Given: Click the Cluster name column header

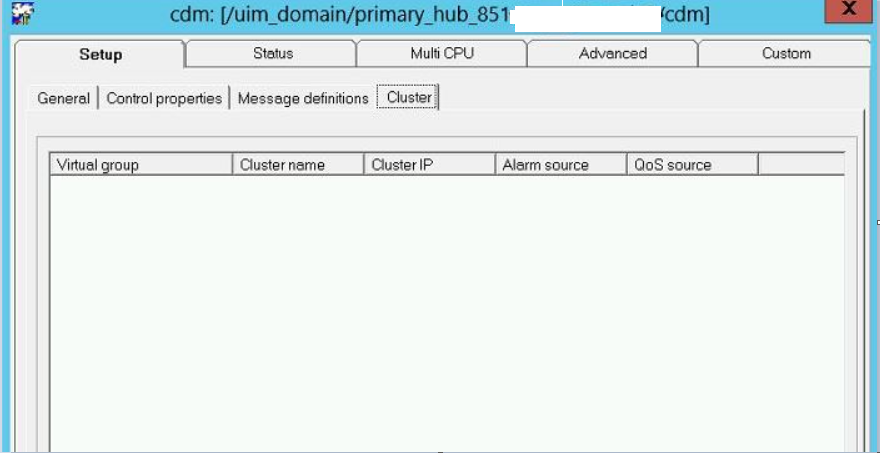Looking at the screenshot, I should [298, 164].
